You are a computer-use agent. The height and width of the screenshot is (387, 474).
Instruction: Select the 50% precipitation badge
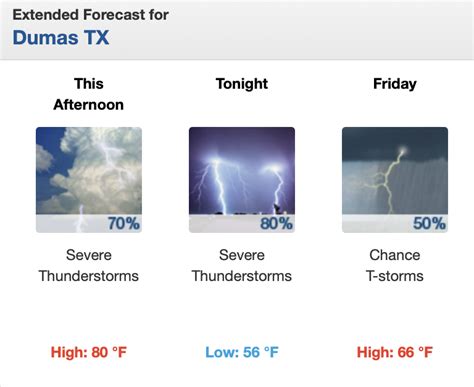click(x=429, y=223)
